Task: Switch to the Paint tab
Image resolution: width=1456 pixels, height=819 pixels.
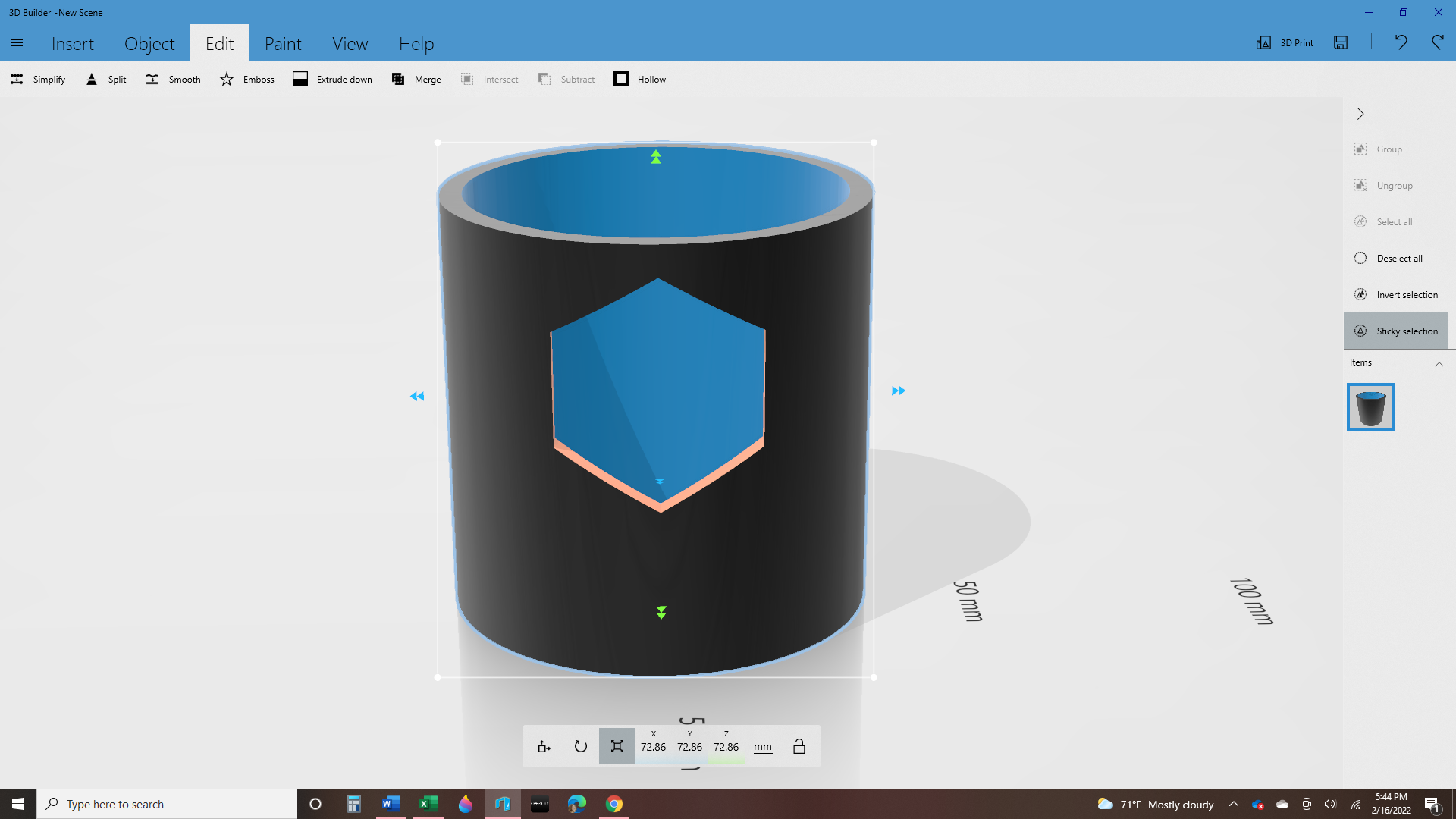Action: coord(283,44)
